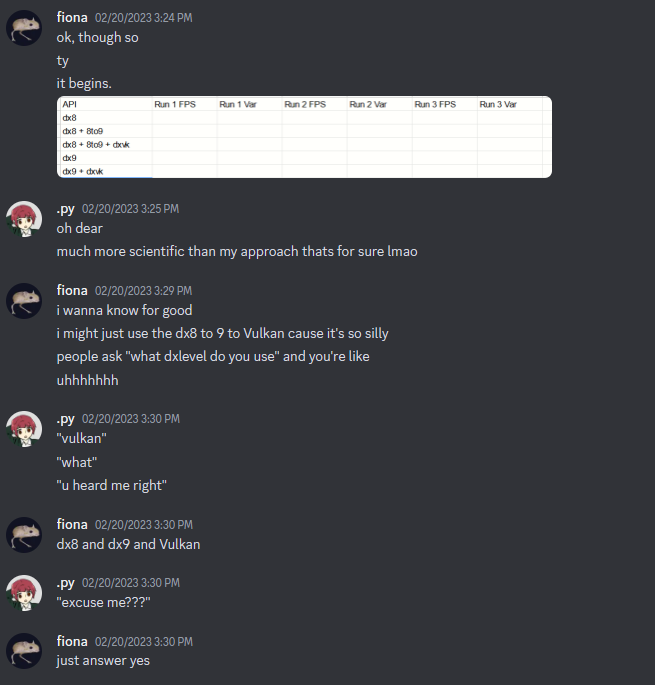Click fiona's avatar on the 3:24 PM message
This screenshot has width=655, height=685.
click(24, 28)
